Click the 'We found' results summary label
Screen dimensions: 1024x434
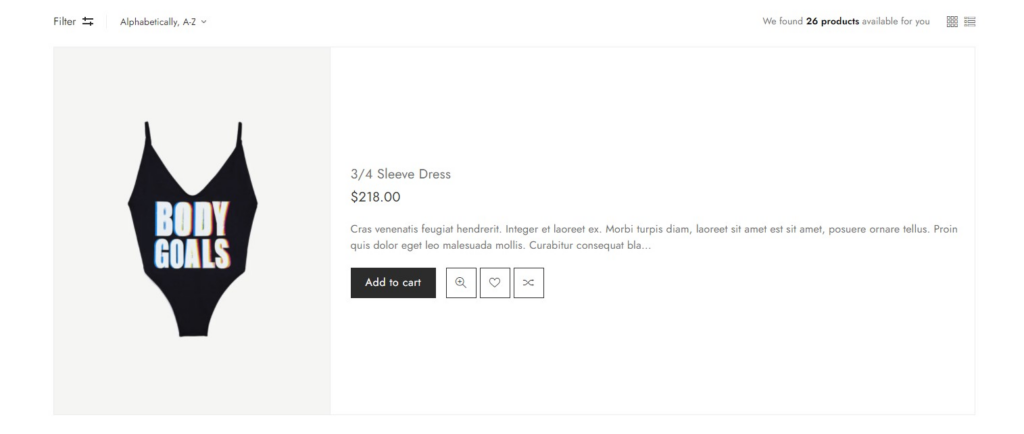[783, 22]
